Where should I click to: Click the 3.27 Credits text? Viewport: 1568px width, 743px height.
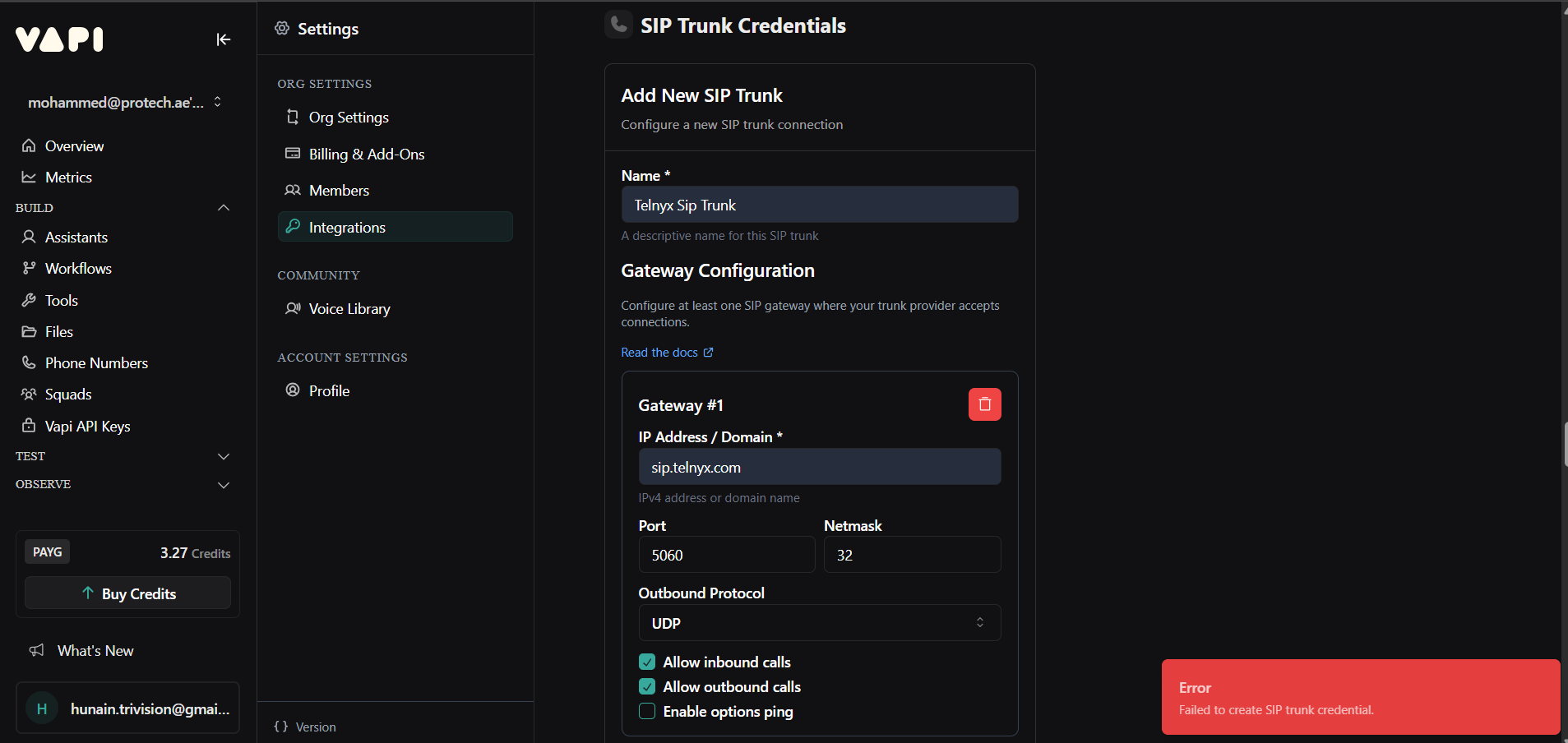pyautogui.click(x=195, y=553)
